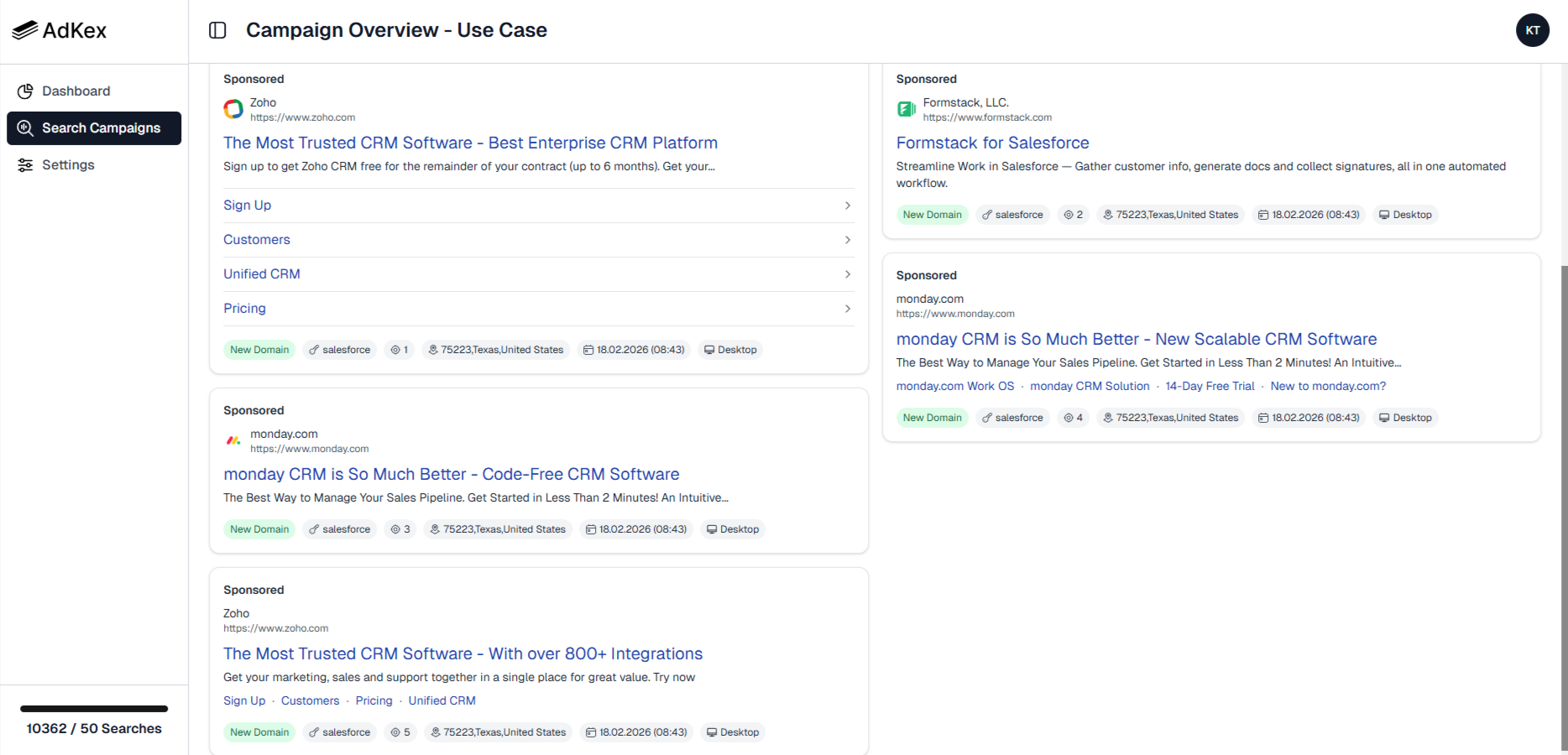Screen dimensions: 1568x755
Task: Go to Dashboard in the sidebar
Action: 76,91
